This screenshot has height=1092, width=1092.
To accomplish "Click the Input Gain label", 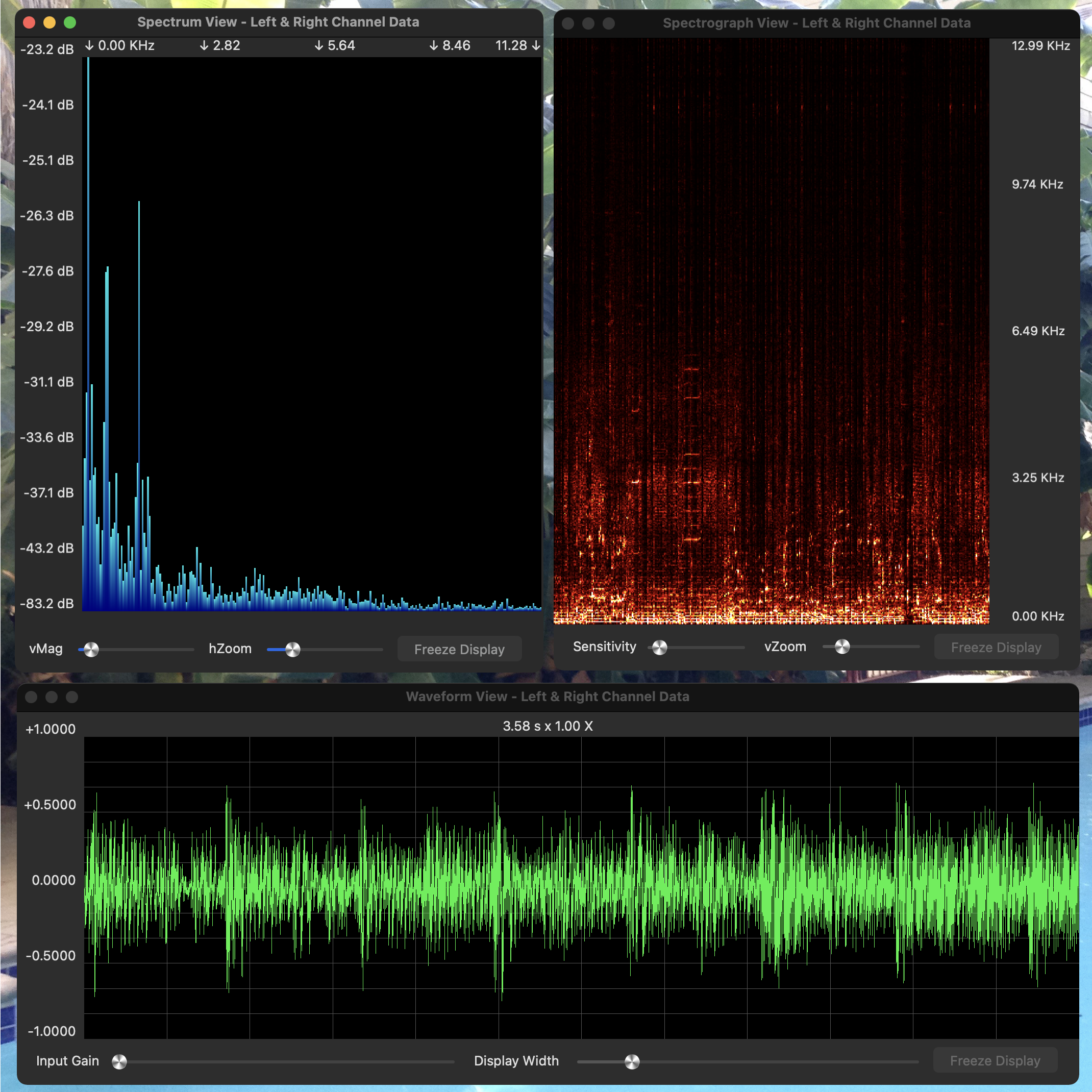I will click(x=67, y=1060).
